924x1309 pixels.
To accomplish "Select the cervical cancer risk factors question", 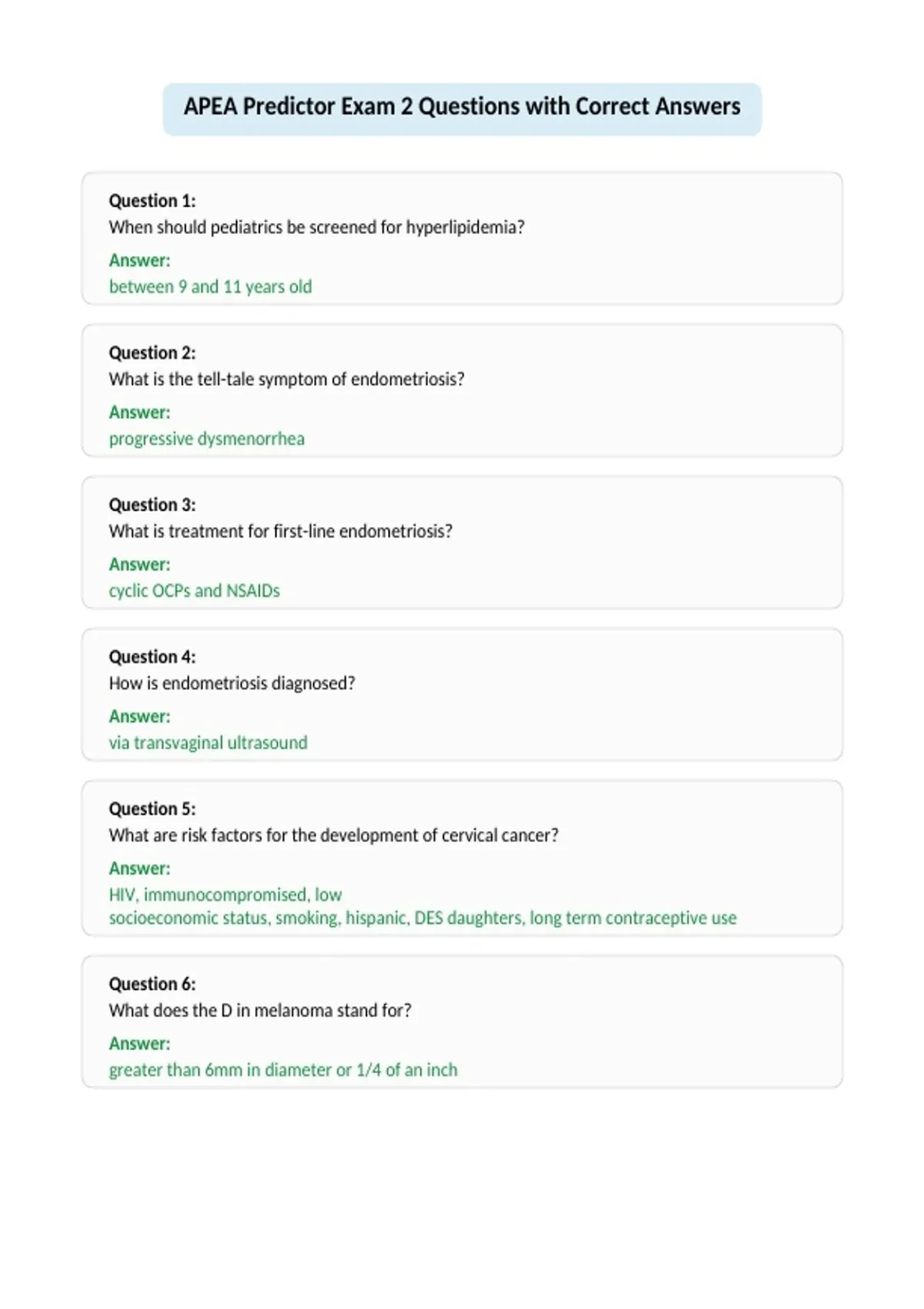I will 333,835.
